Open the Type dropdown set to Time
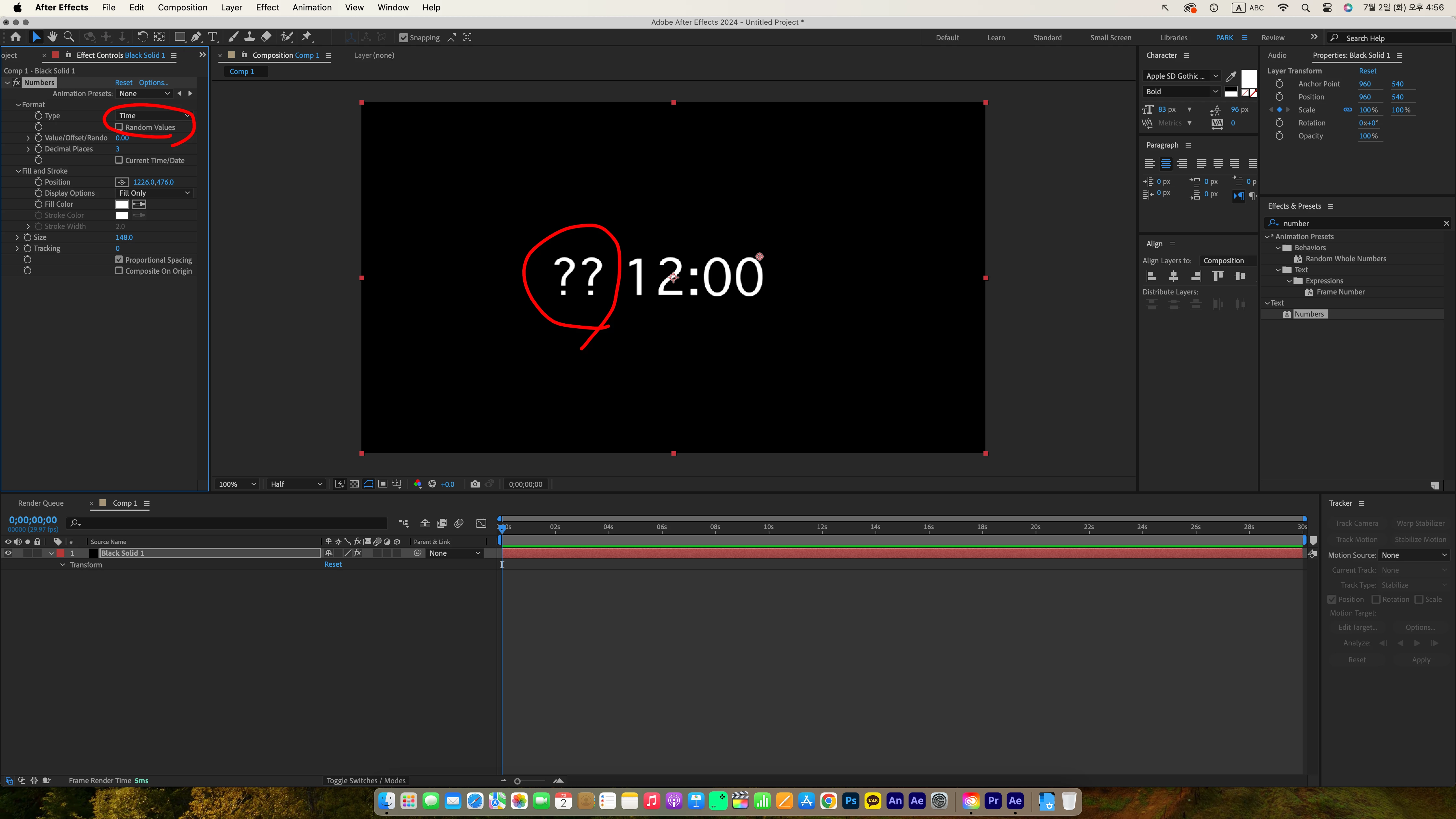This screenshot has width=1456, height=819. pyautogui.click(x=154, y=116)
